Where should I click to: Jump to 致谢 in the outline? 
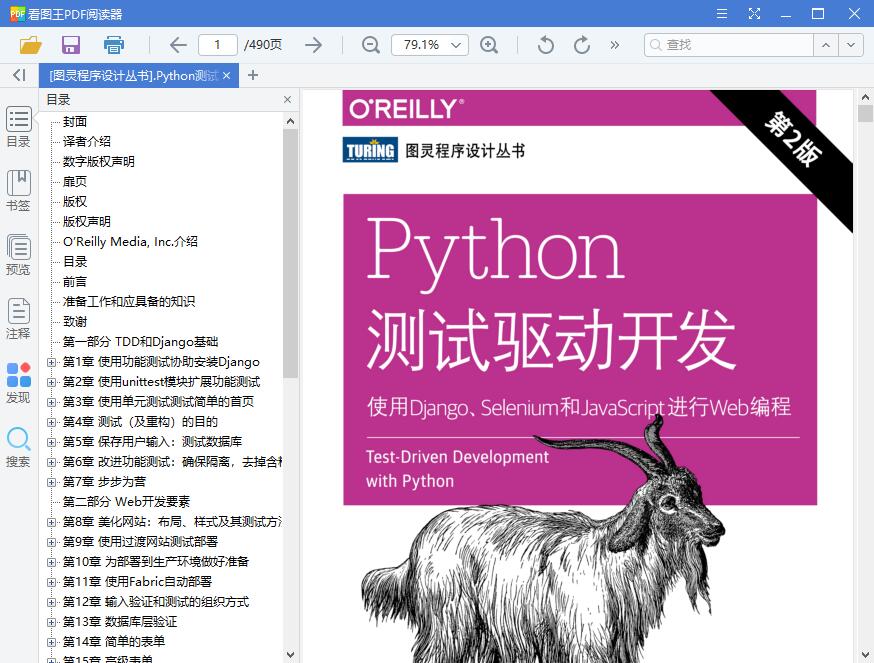[75, 322]
